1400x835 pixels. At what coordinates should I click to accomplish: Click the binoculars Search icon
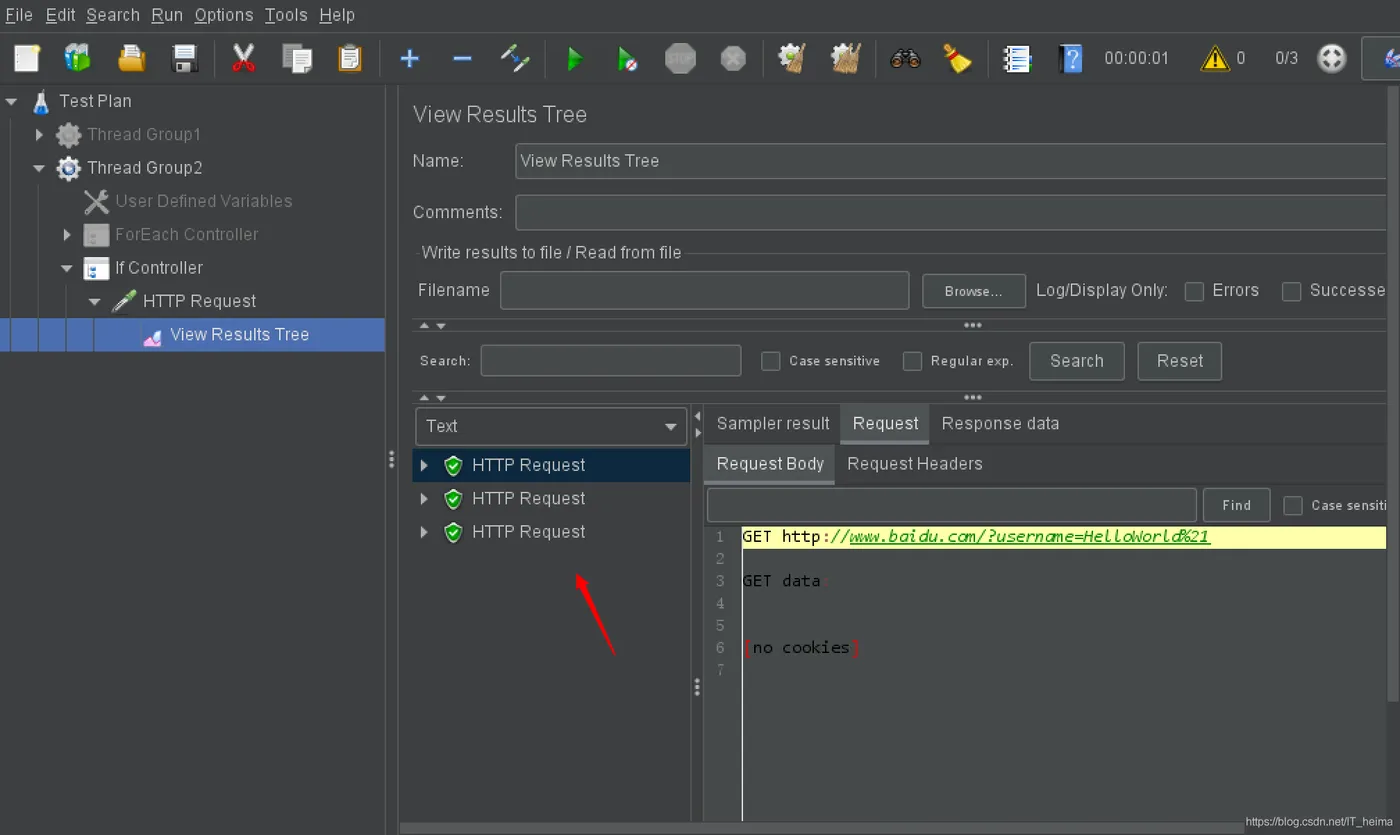[x=905, y=59]
